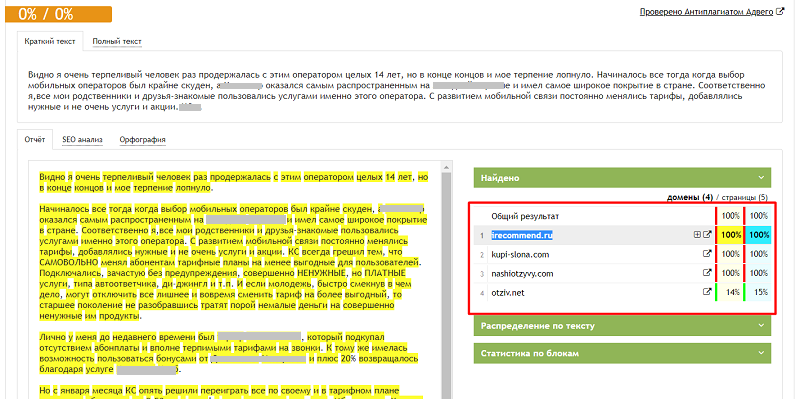
Task: Open the SEO анализ tab
Action: (83, 139)
